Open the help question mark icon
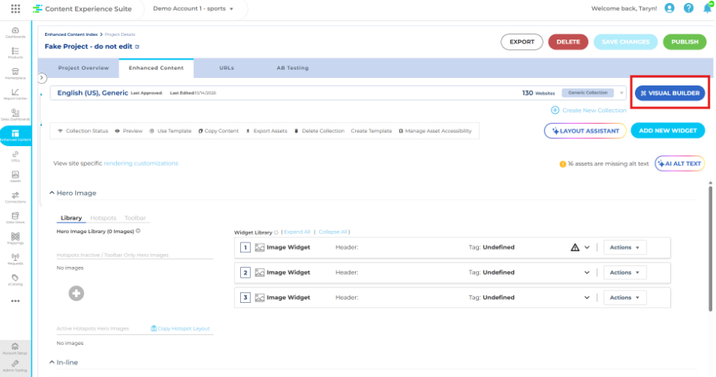The width and height of the screenshot is (716, 377). [689, 8]
